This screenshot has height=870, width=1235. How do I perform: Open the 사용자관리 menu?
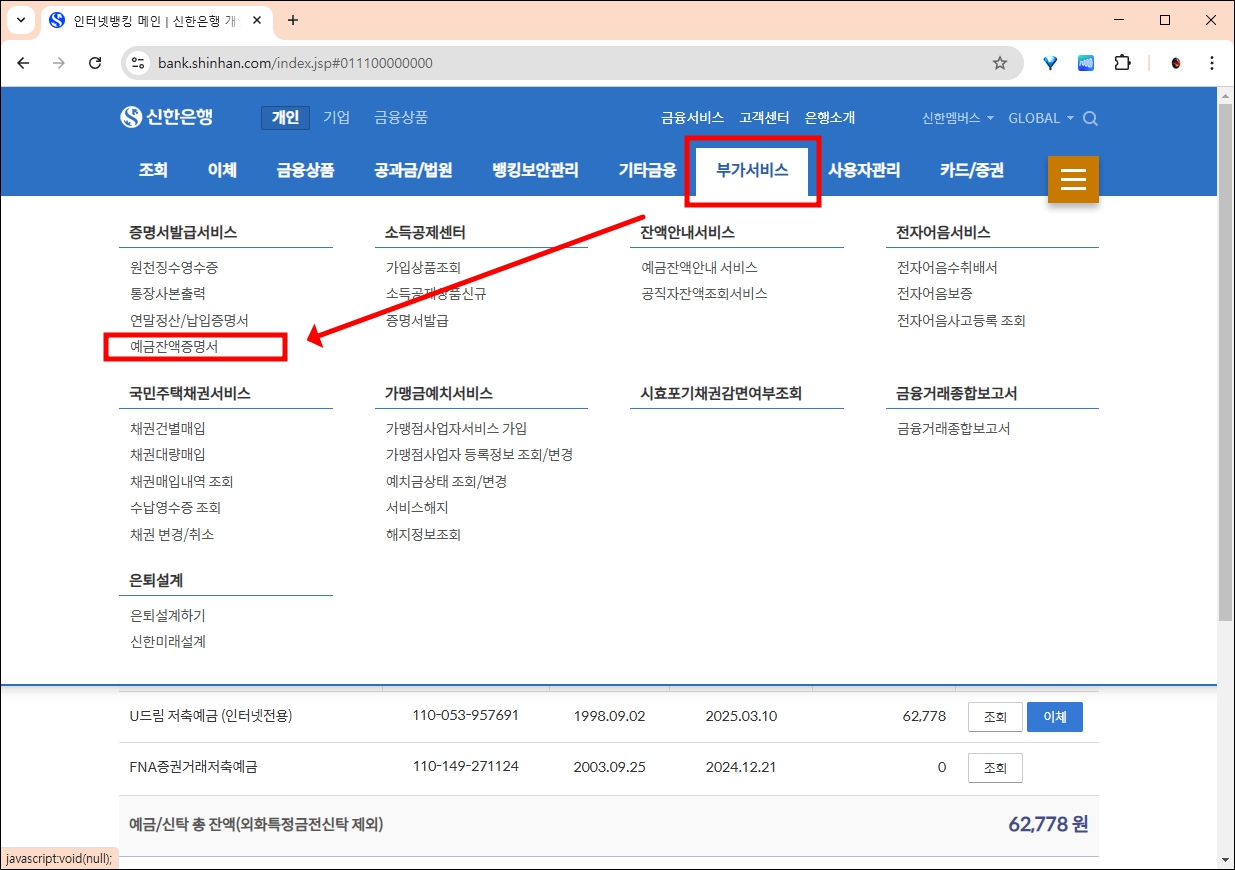point(864,170)
